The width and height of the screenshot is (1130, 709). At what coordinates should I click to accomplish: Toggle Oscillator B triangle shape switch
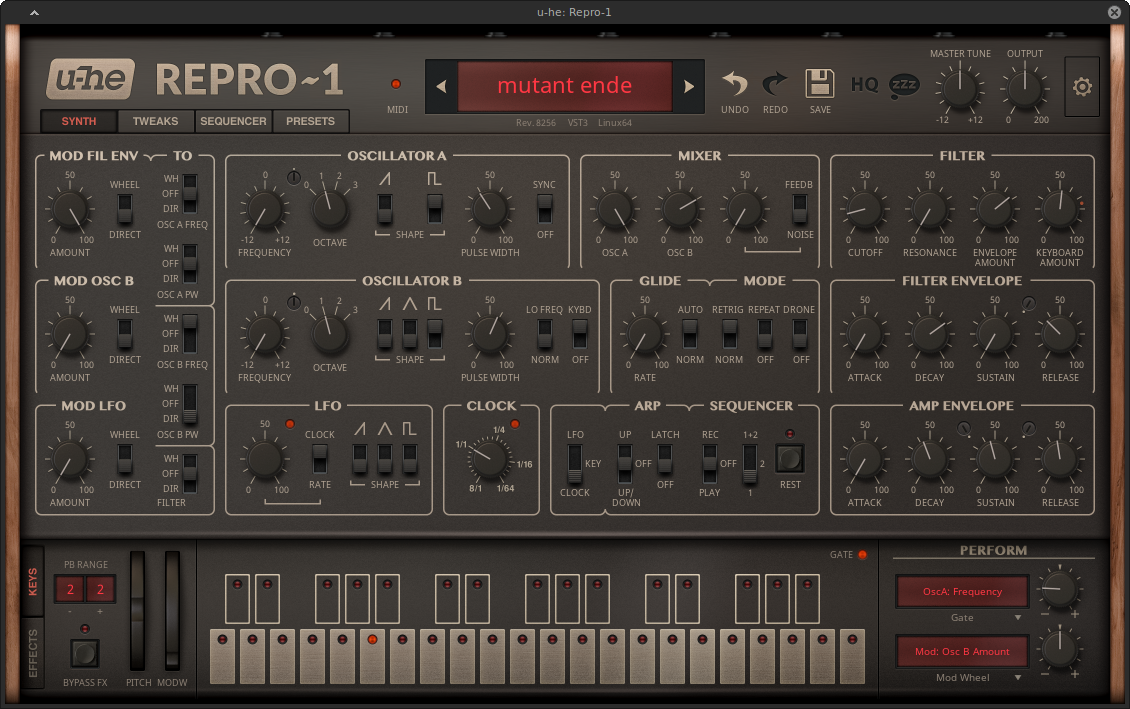(x=409, y=334)
